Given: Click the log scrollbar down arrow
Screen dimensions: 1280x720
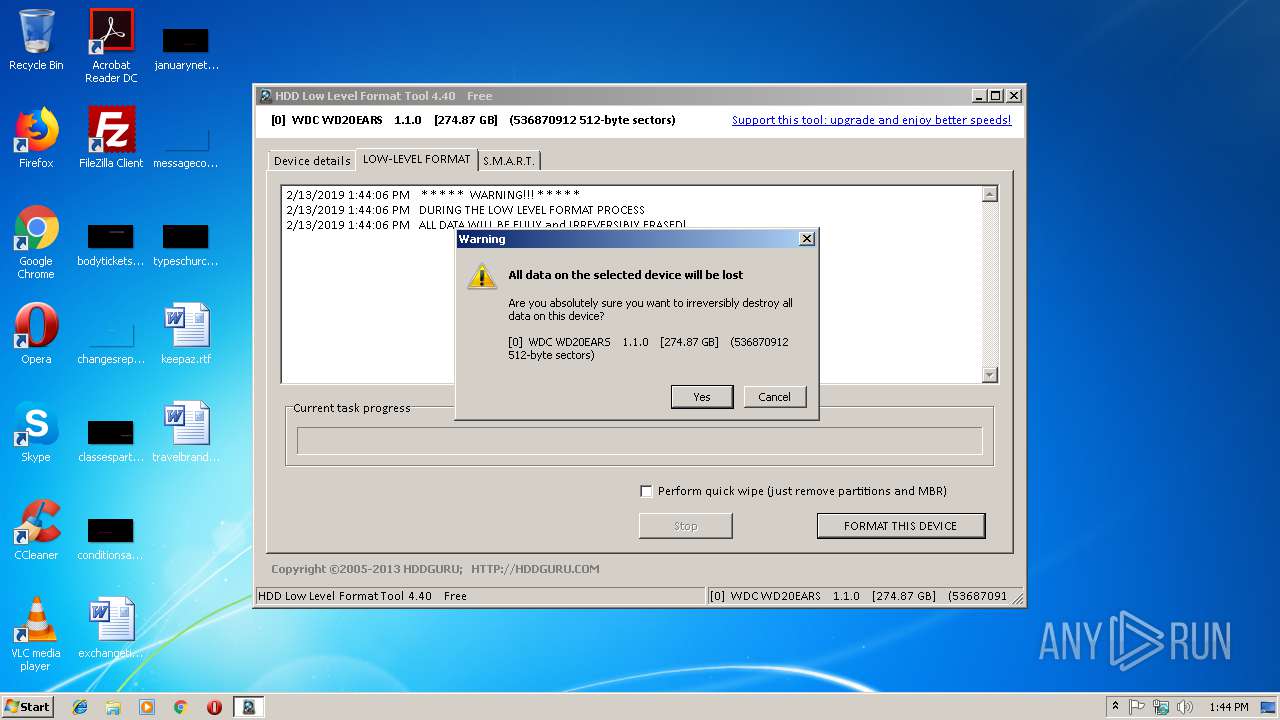Looking at the screenshot, I should 990,375.
